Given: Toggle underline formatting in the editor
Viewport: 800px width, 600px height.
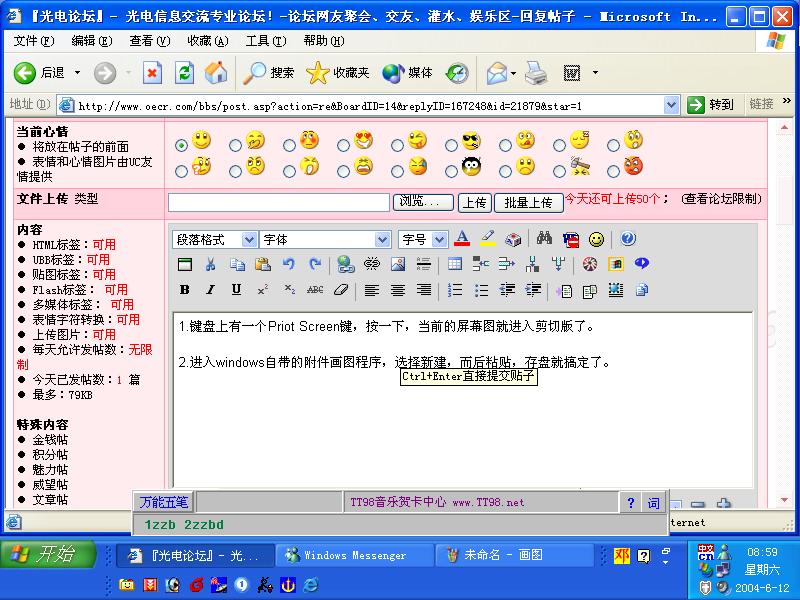Looking at the screenshot, I should tap(236, 290).
